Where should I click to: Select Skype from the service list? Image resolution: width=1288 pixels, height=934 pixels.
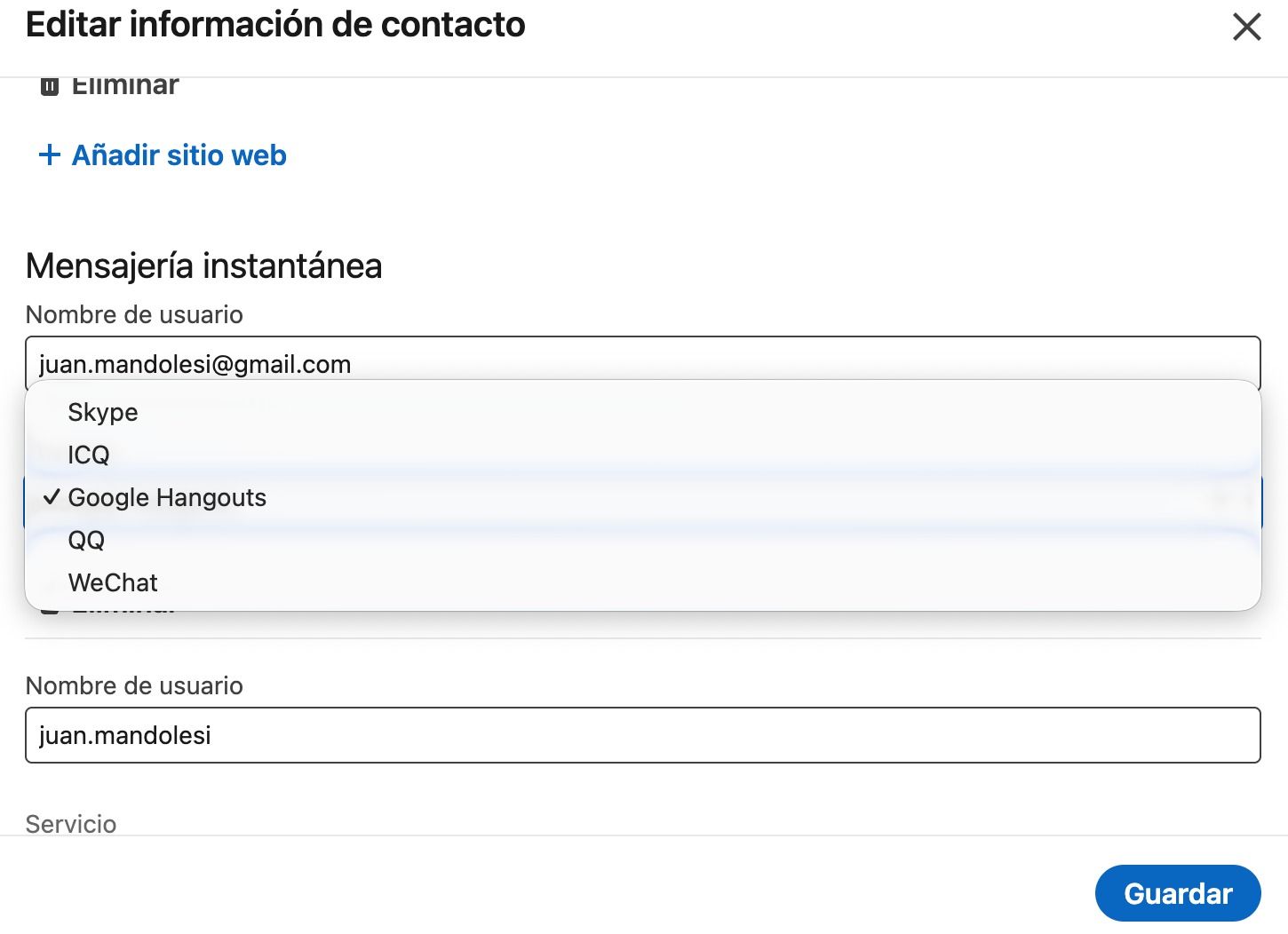(103, 412)
